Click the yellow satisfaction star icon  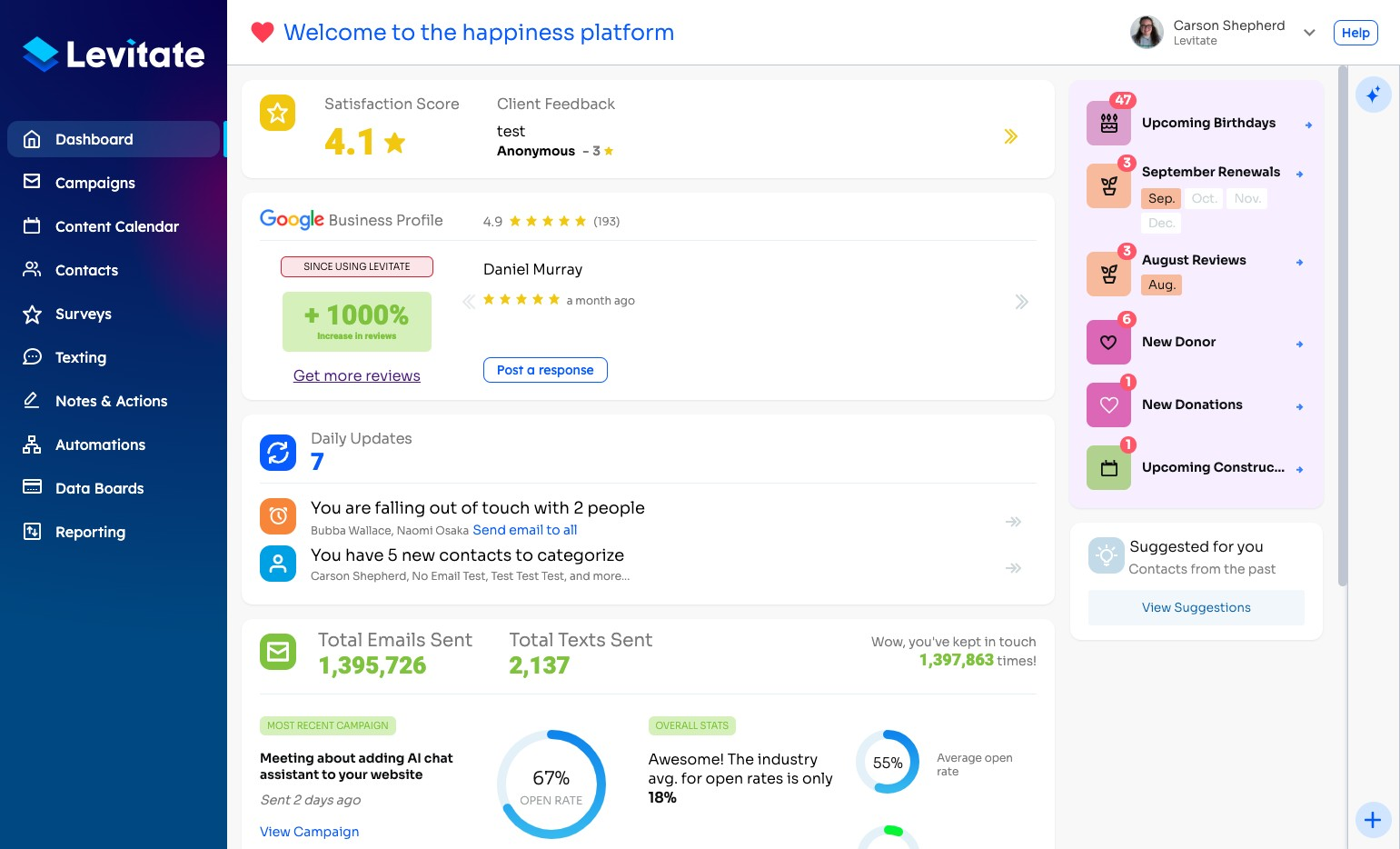click(278, 113)
